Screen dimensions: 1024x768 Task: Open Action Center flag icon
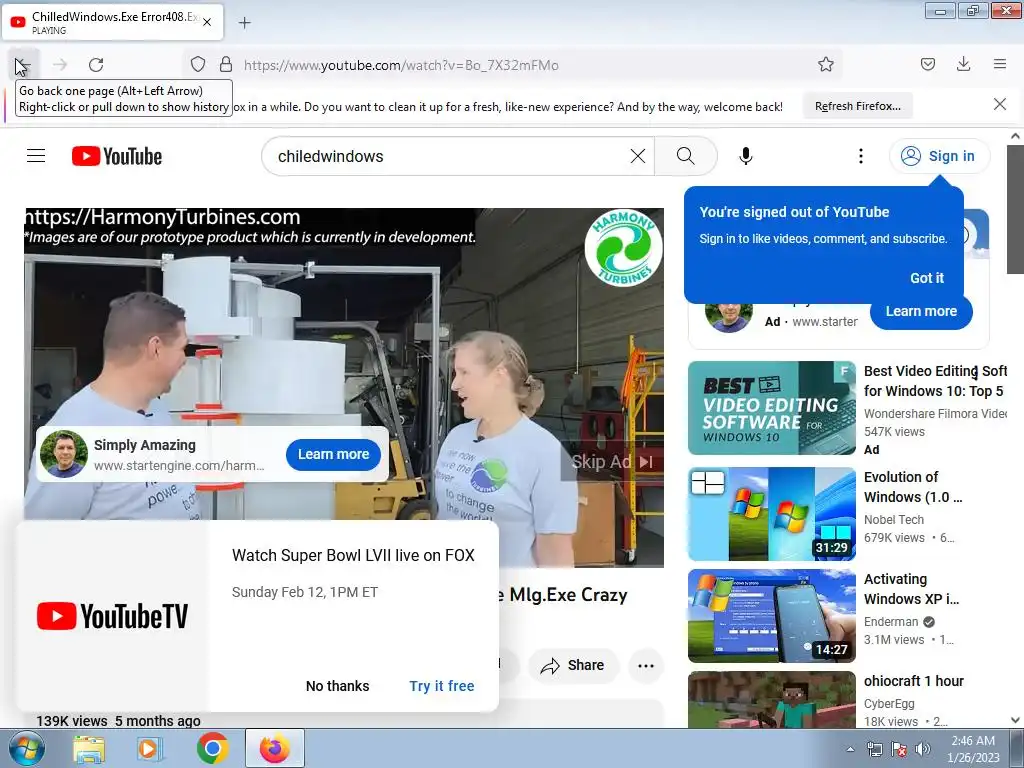899,749
